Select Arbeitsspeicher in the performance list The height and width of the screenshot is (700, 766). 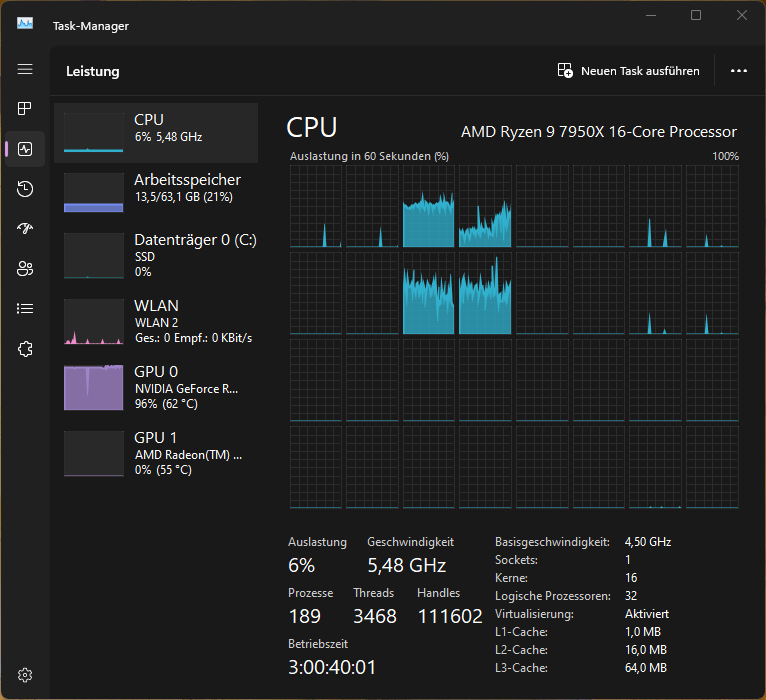(x=156, y=193)
